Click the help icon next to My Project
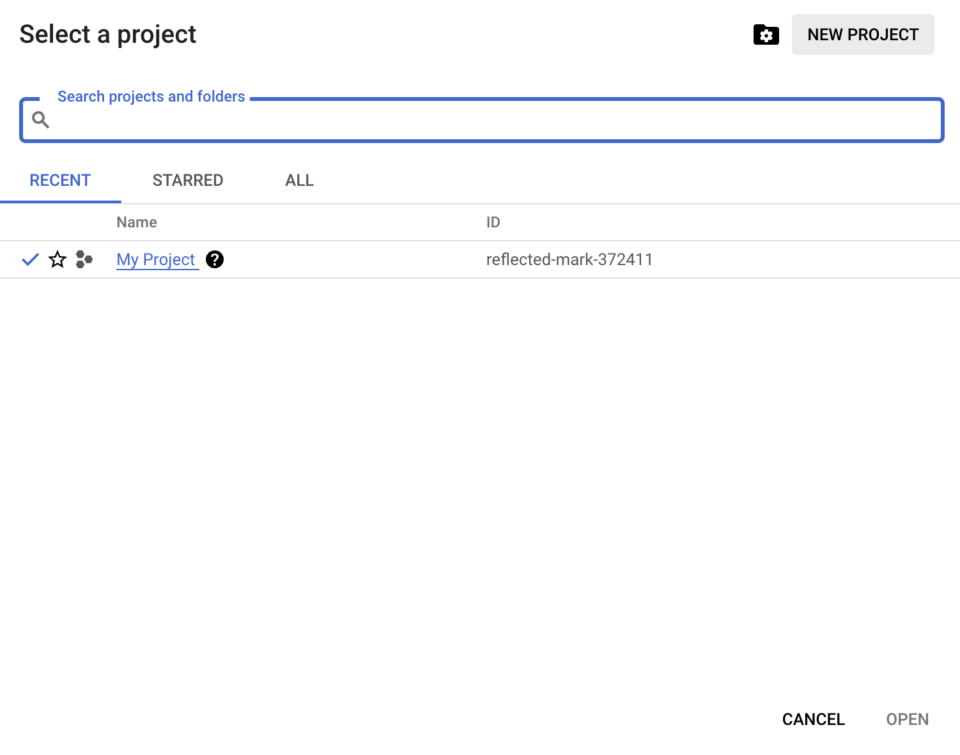Viewport: 960px width, 755px height. [x=215, y=259]
